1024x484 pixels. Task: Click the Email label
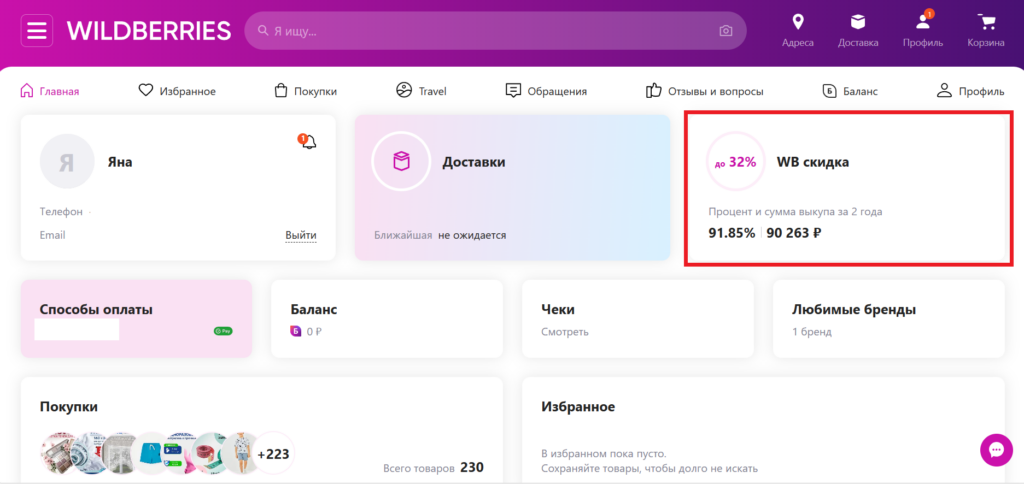tap(52, 235)
